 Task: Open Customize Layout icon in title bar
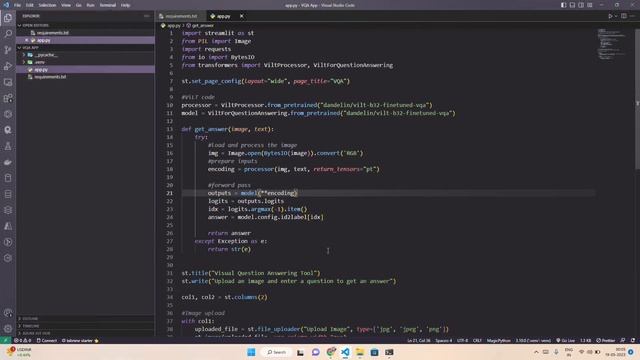pyautogui.click(x=590, y=5)
